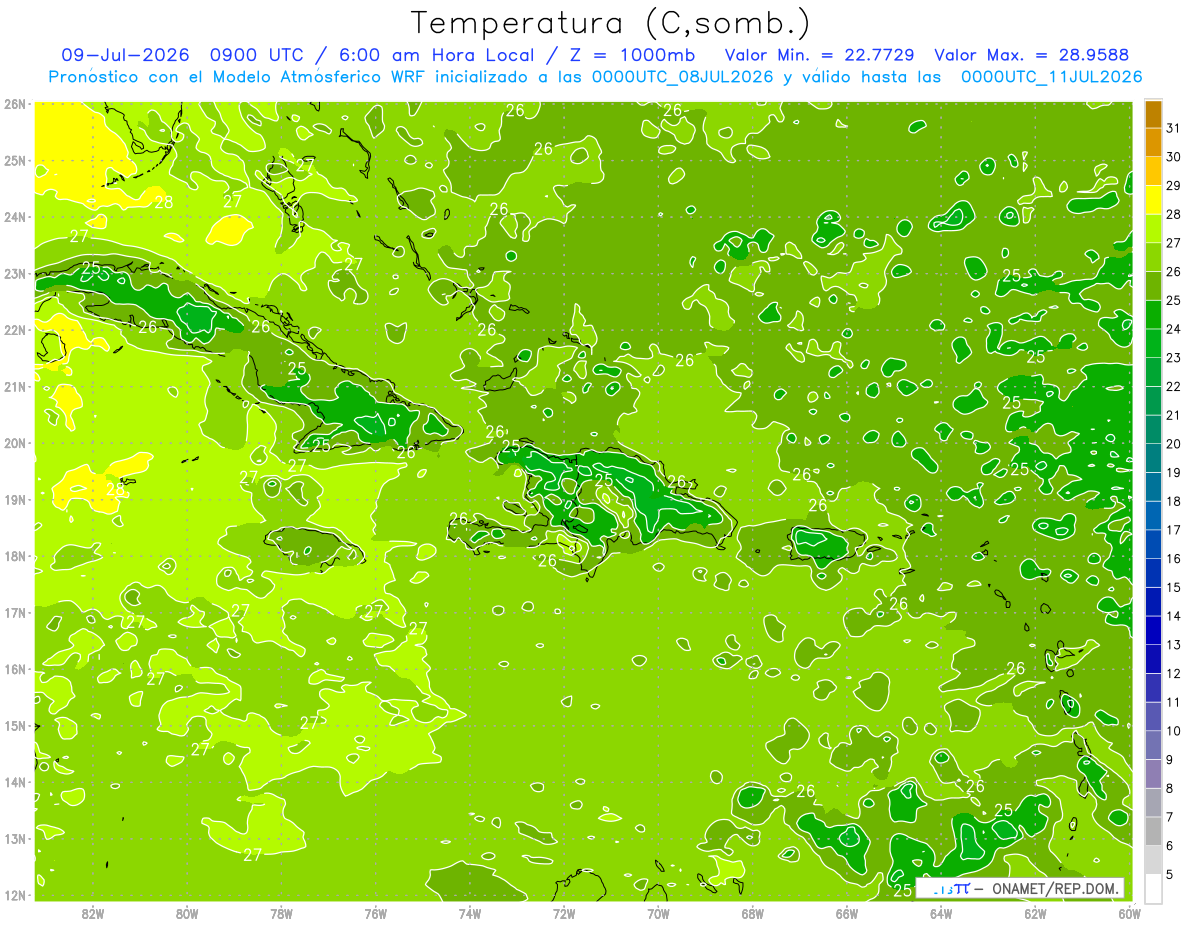Click the '20N' latitude axis label
The height and width of the screenshot is (927, 1200).
[x=14, y=443]
